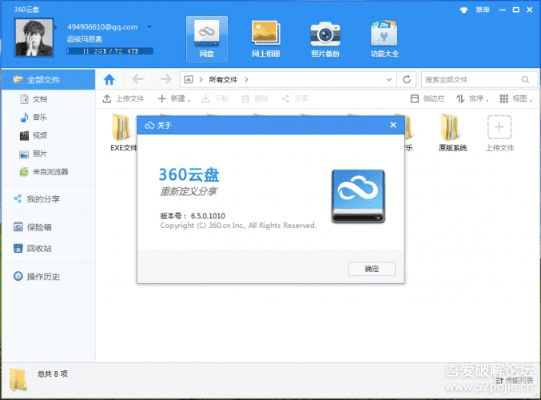This screenshot has height=400, width=541.
Task: Click the 上传文件 toolbar button
Action: point(123,99)
